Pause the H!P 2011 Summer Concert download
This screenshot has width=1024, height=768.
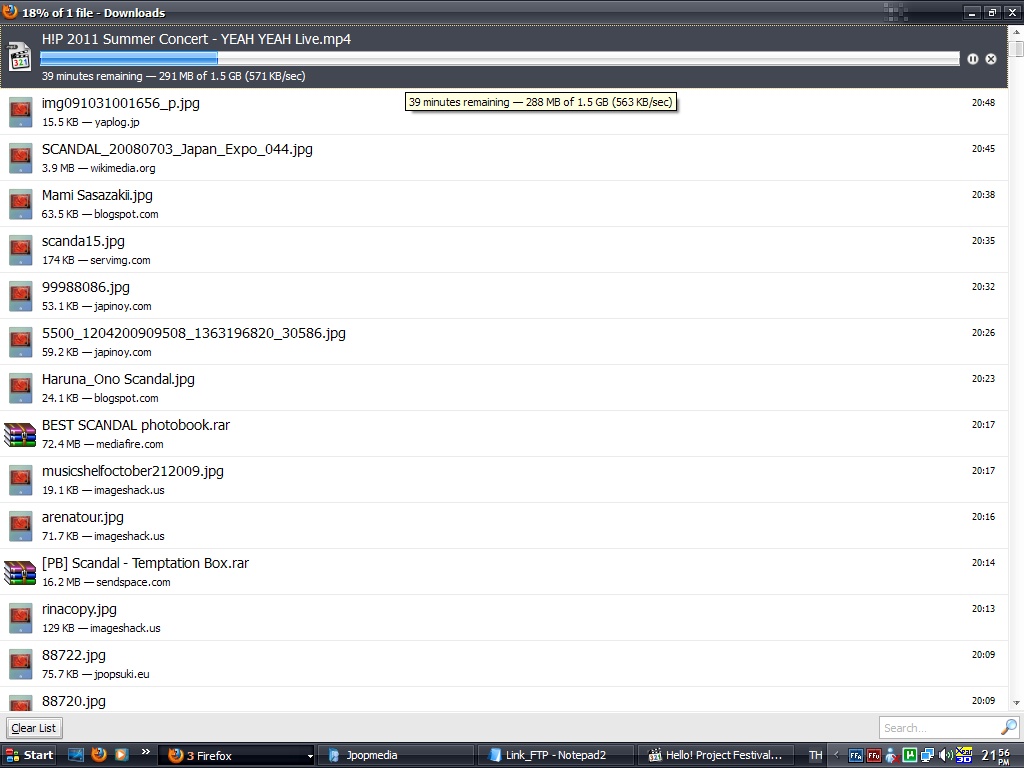click(x=972, y=59)
